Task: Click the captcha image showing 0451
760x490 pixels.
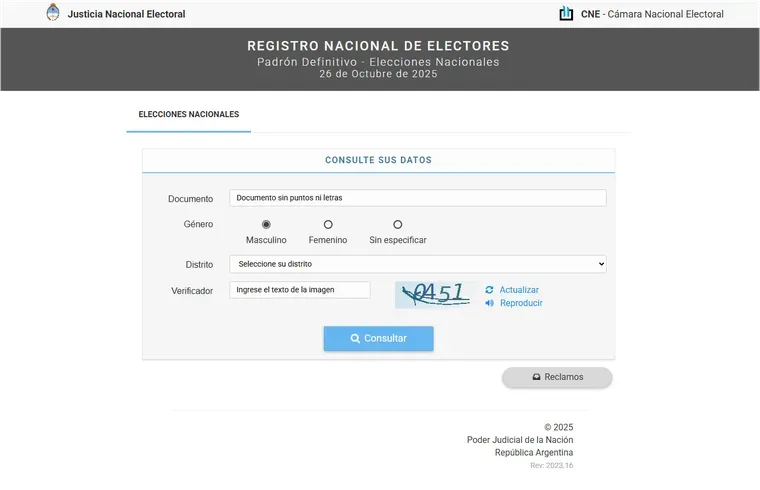Action: [433, 293]
